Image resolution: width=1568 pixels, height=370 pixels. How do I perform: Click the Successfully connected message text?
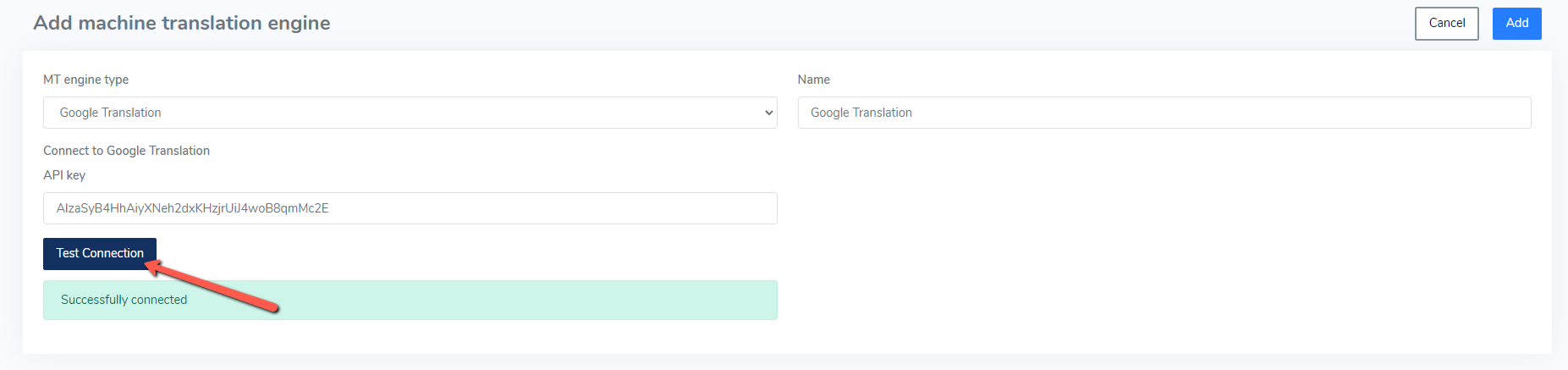pos(124,300)
